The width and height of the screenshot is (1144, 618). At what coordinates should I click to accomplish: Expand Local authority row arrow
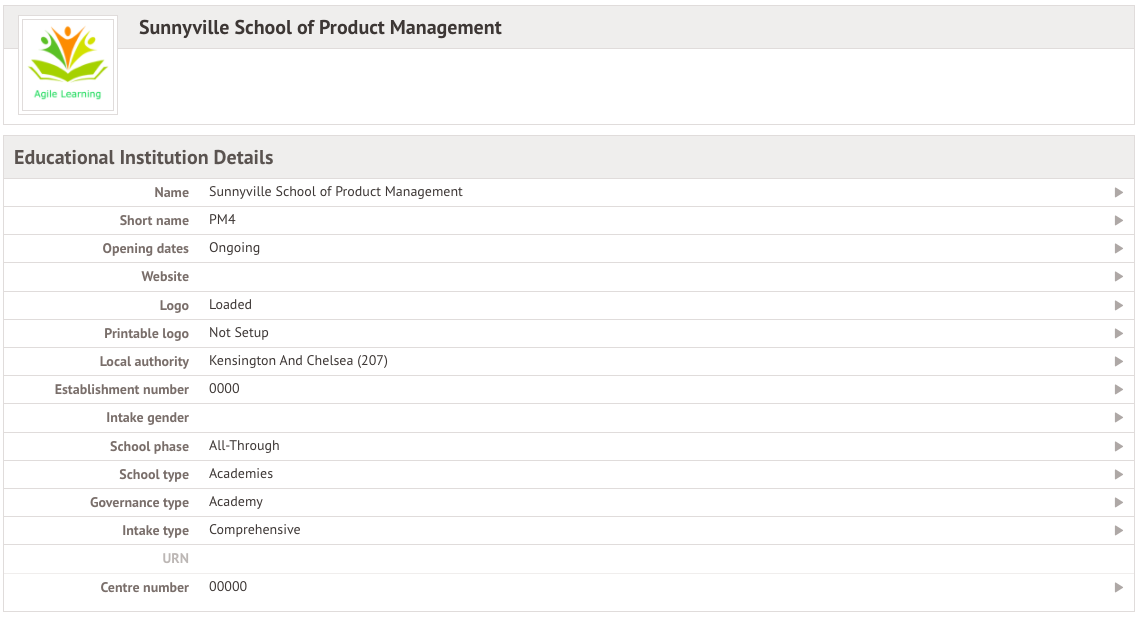(1118, 362)
